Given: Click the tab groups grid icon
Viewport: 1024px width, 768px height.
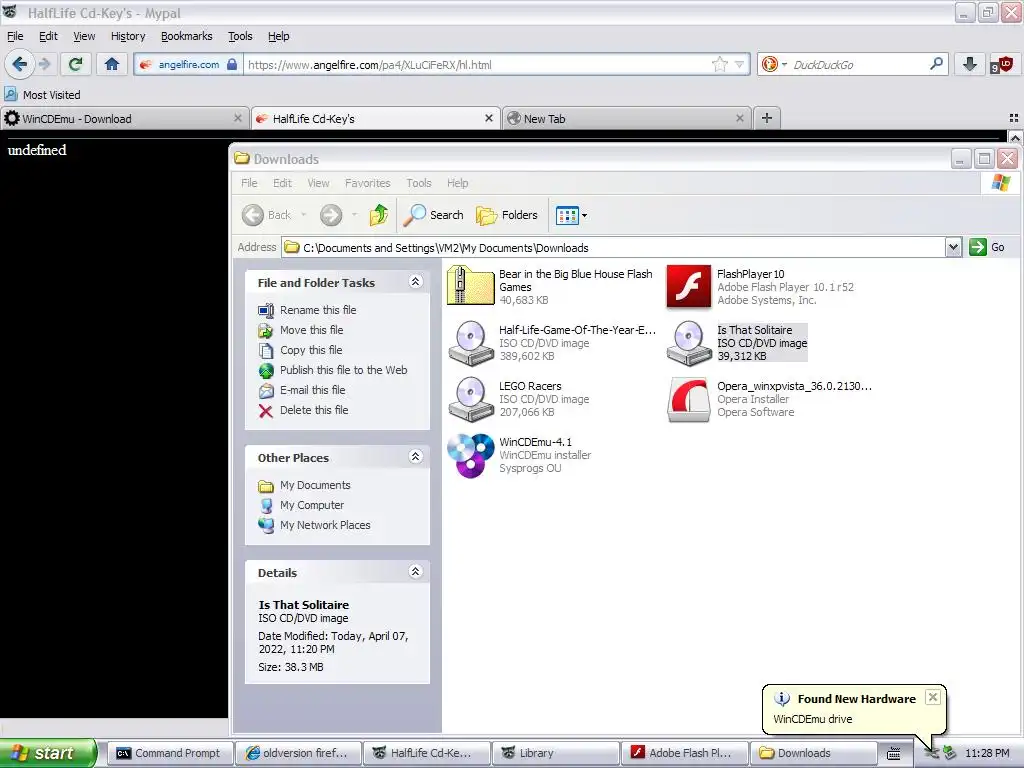Looking at the screenshot, I should click(x=1014, y=118).
